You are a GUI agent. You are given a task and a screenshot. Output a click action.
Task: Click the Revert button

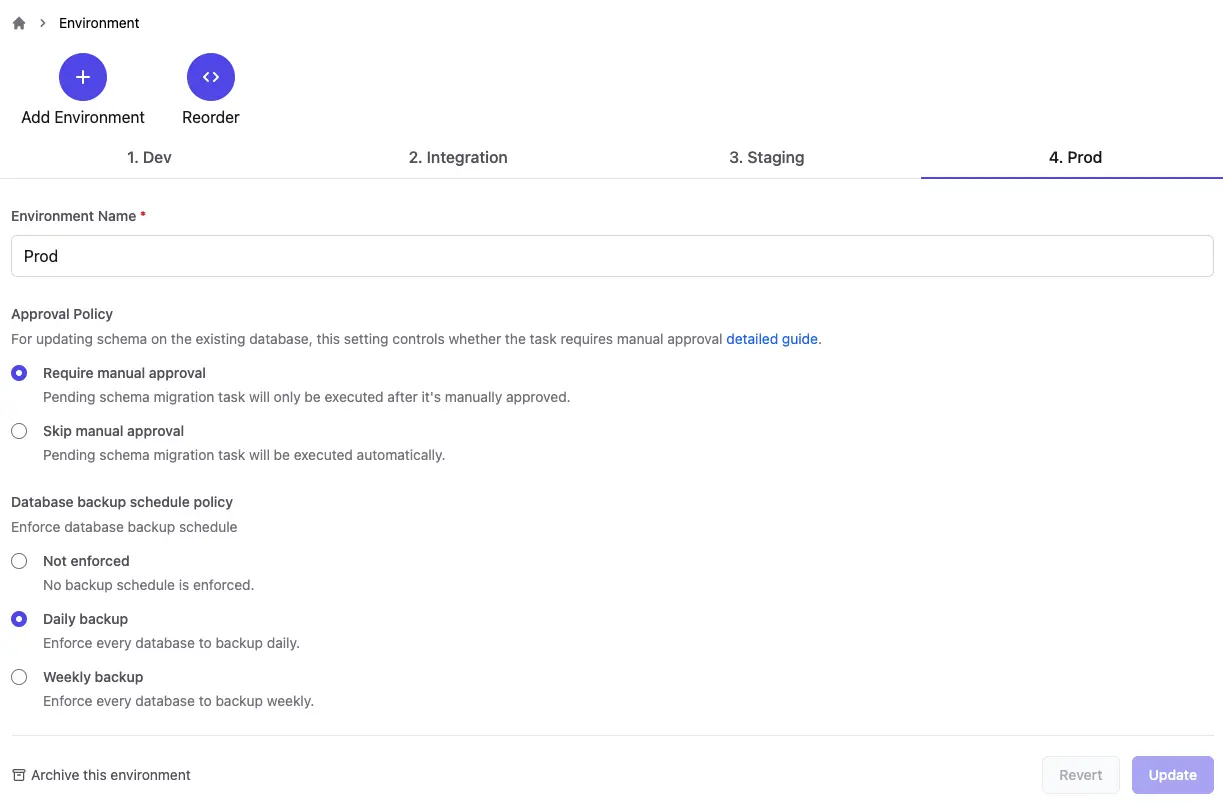[1081, 775]
